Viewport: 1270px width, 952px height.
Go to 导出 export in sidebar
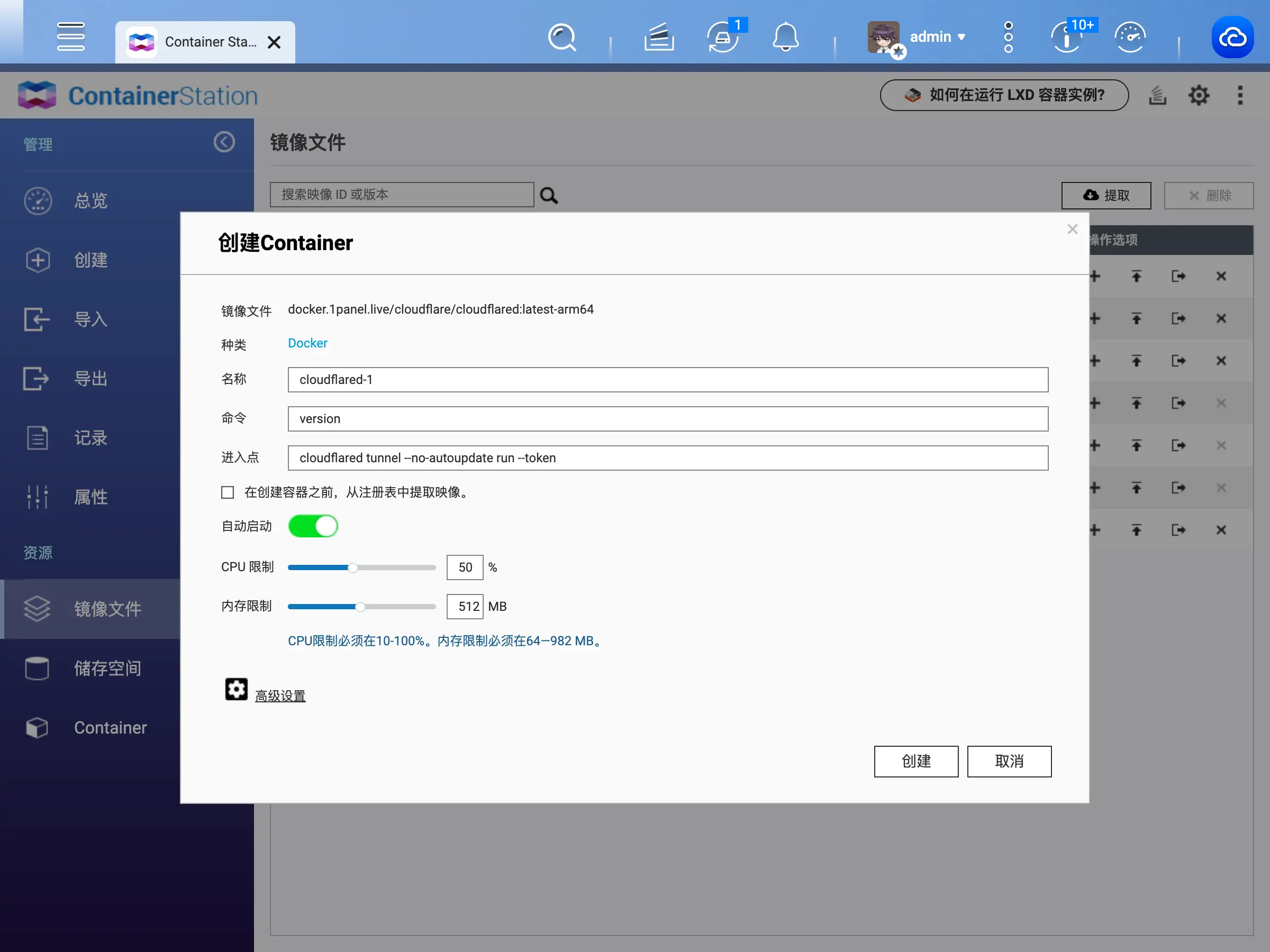click(90, 379)
